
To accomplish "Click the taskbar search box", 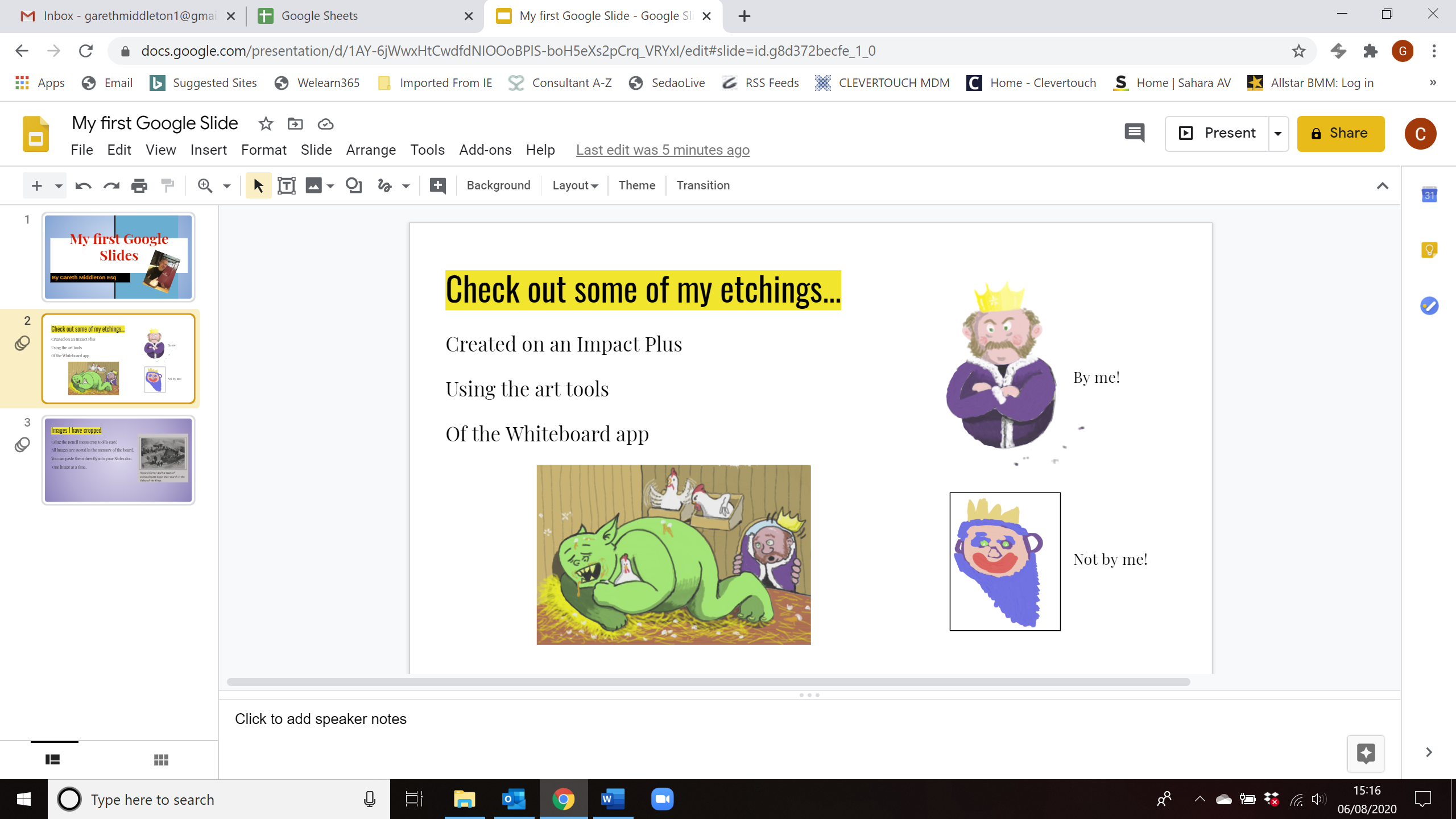I will tap(219, 799).
